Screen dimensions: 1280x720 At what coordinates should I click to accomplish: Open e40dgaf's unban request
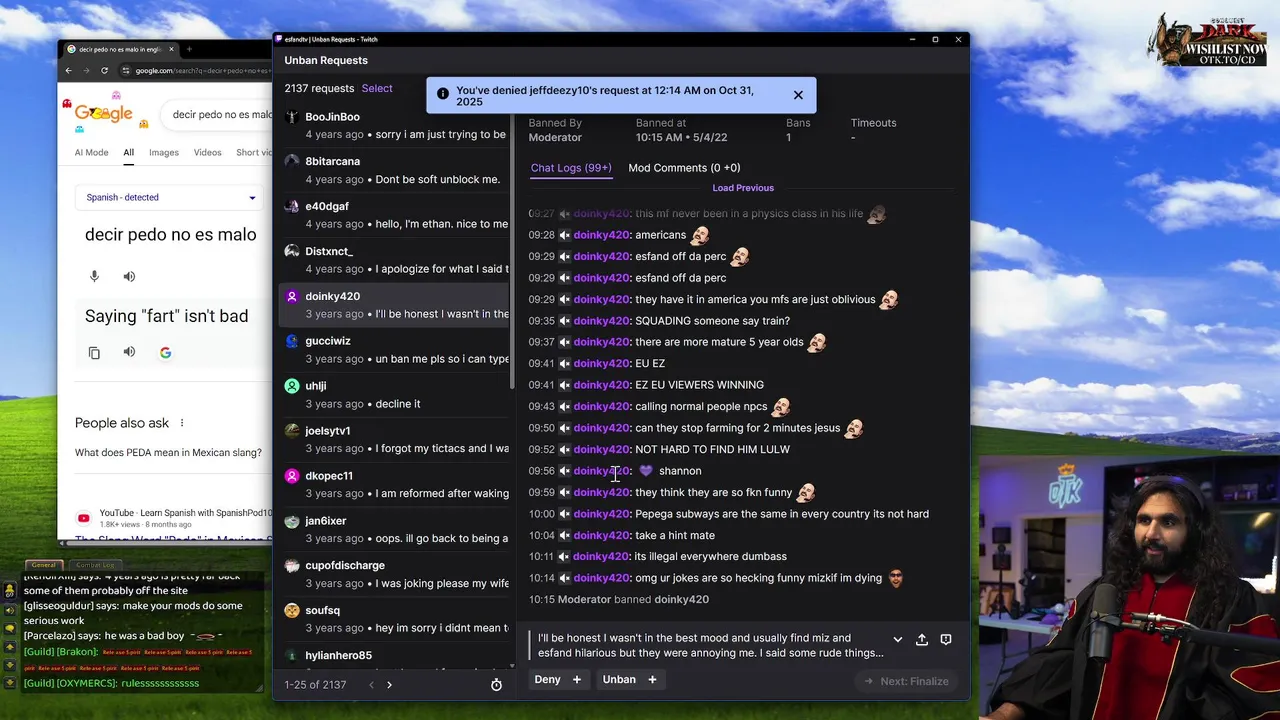pyautogui.click(x=395, y=215)
